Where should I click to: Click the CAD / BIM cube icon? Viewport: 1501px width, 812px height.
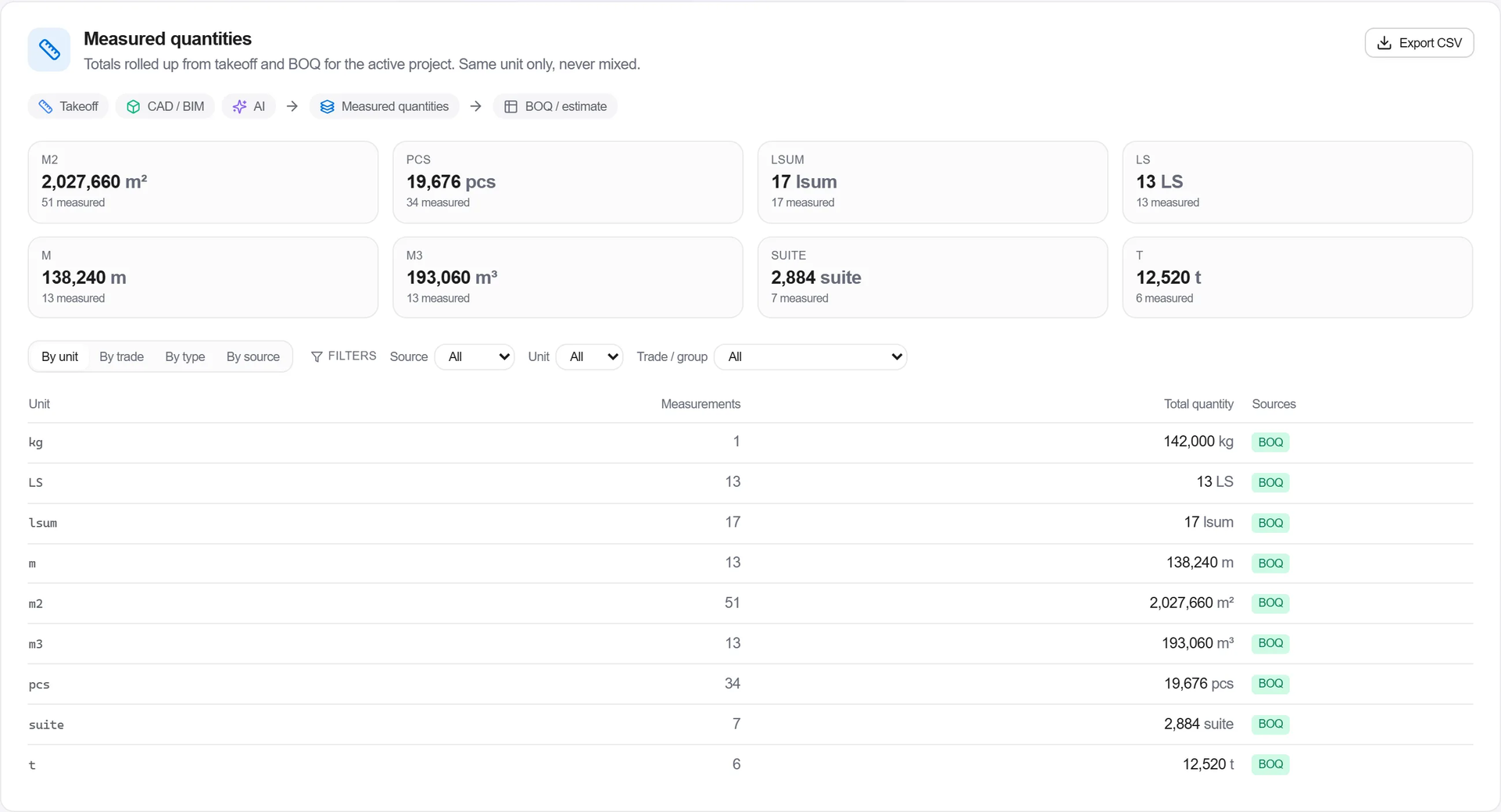[133, 106]
